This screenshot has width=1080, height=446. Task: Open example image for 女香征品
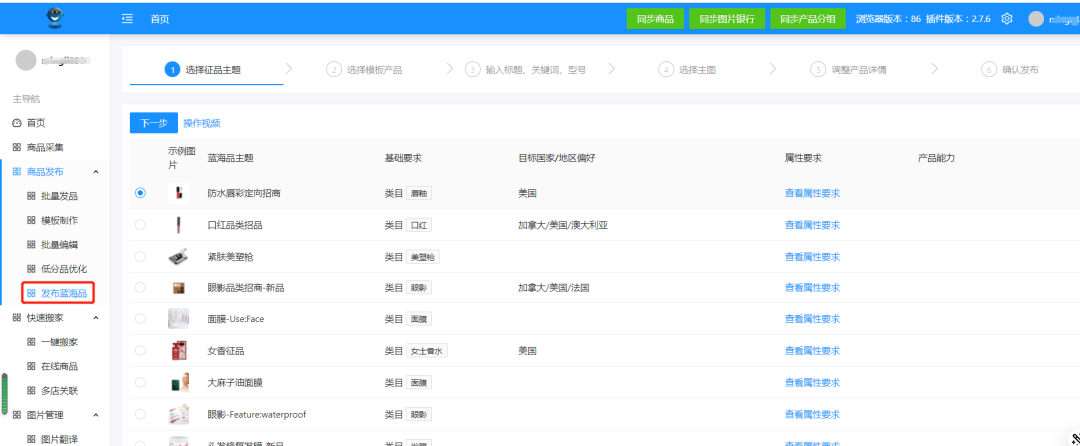tap(178, 350)
